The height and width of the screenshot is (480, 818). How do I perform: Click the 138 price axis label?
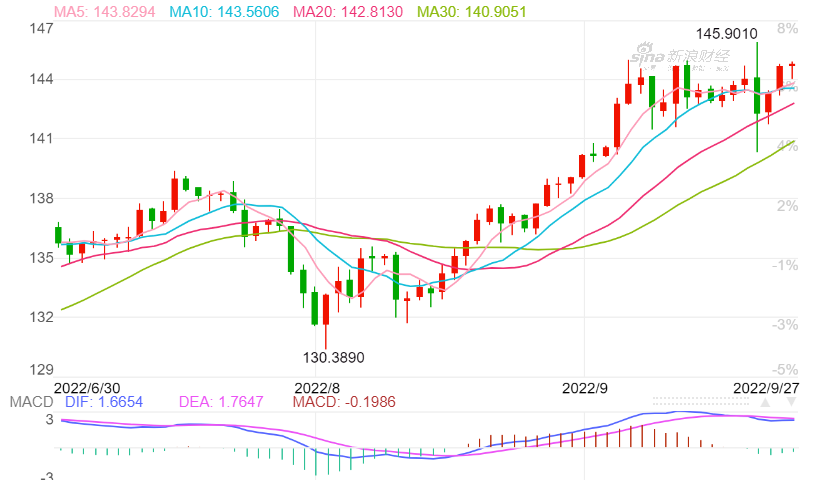(x=42, y=198)
